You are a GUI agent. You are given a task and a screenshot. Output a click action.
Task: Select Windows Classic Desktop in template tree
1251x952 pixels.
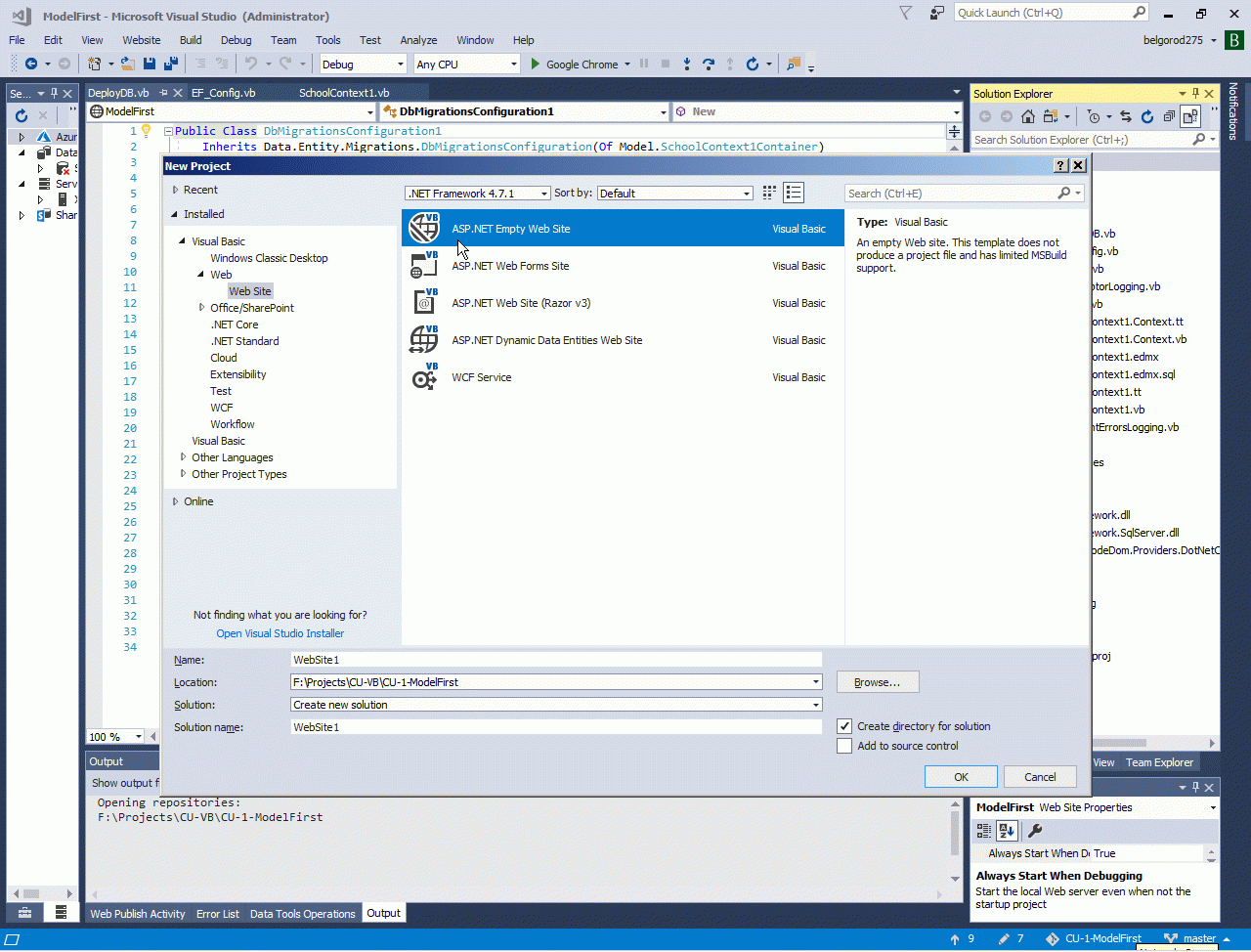click(269, 258)
